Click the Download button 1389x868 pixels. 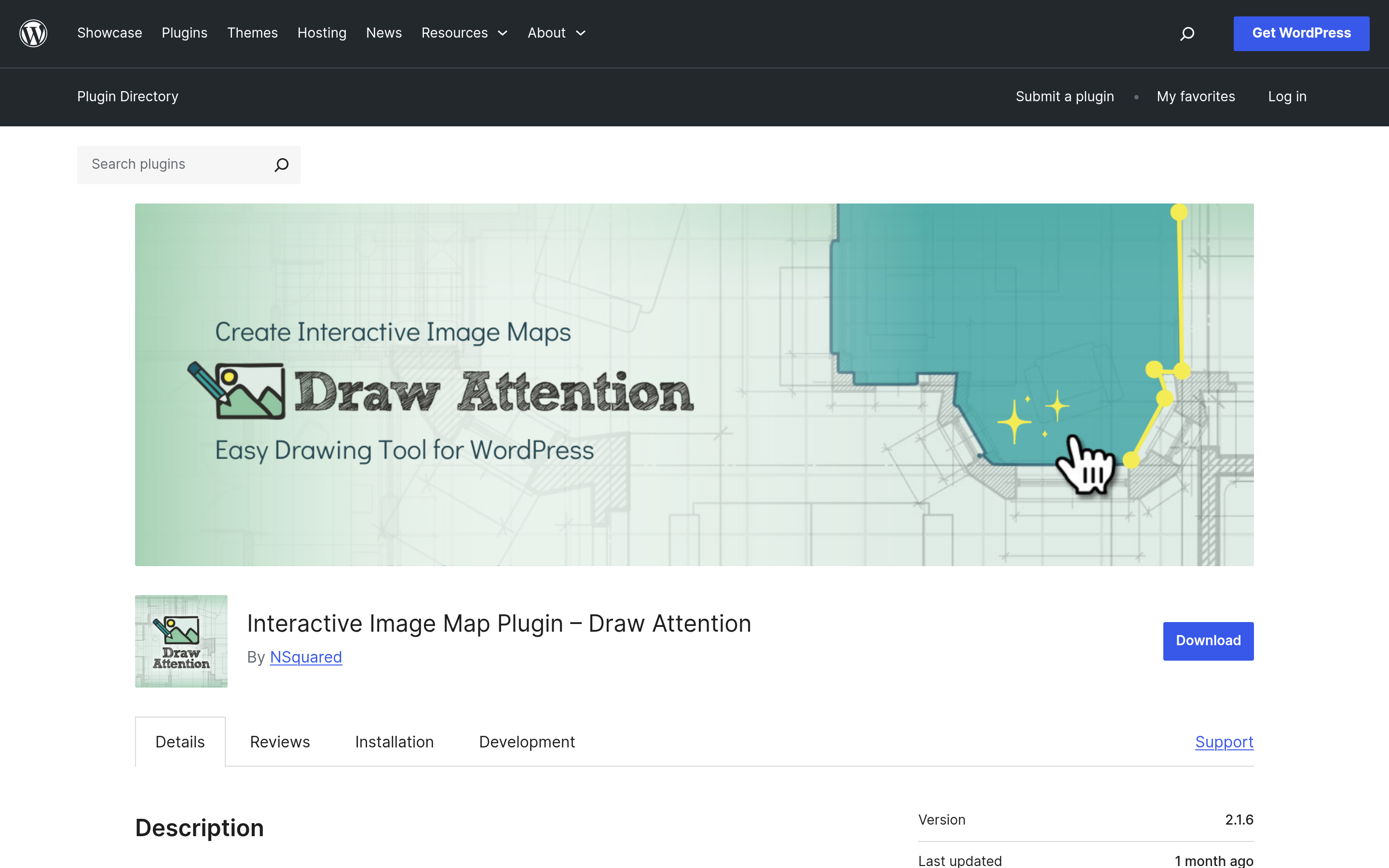pyautogui.click(x=1208, y=641)
